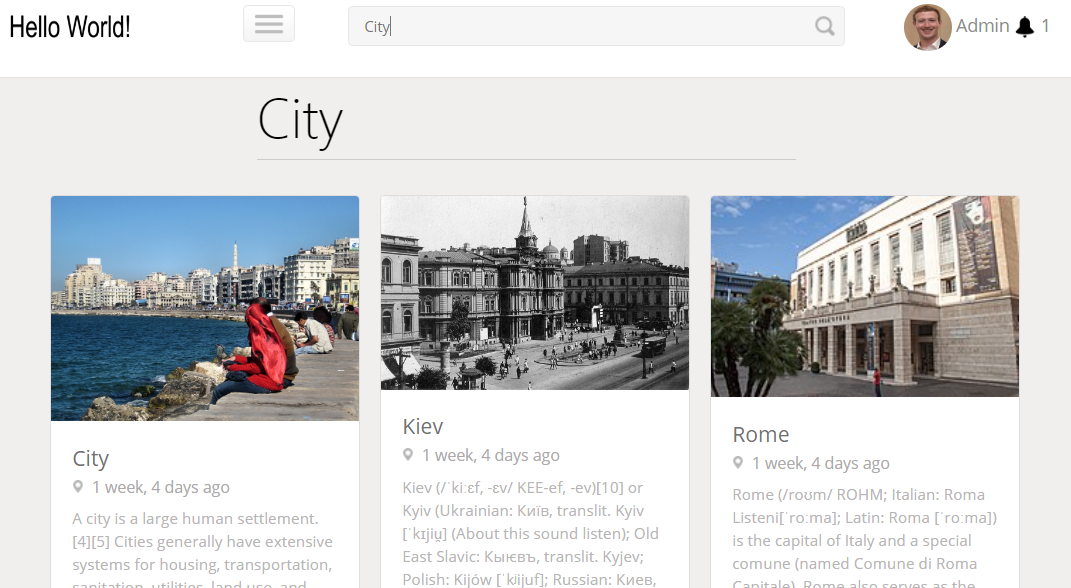Open the Rome card title
This screenshot has width=1071, height=588.
[x=761, y=434]
